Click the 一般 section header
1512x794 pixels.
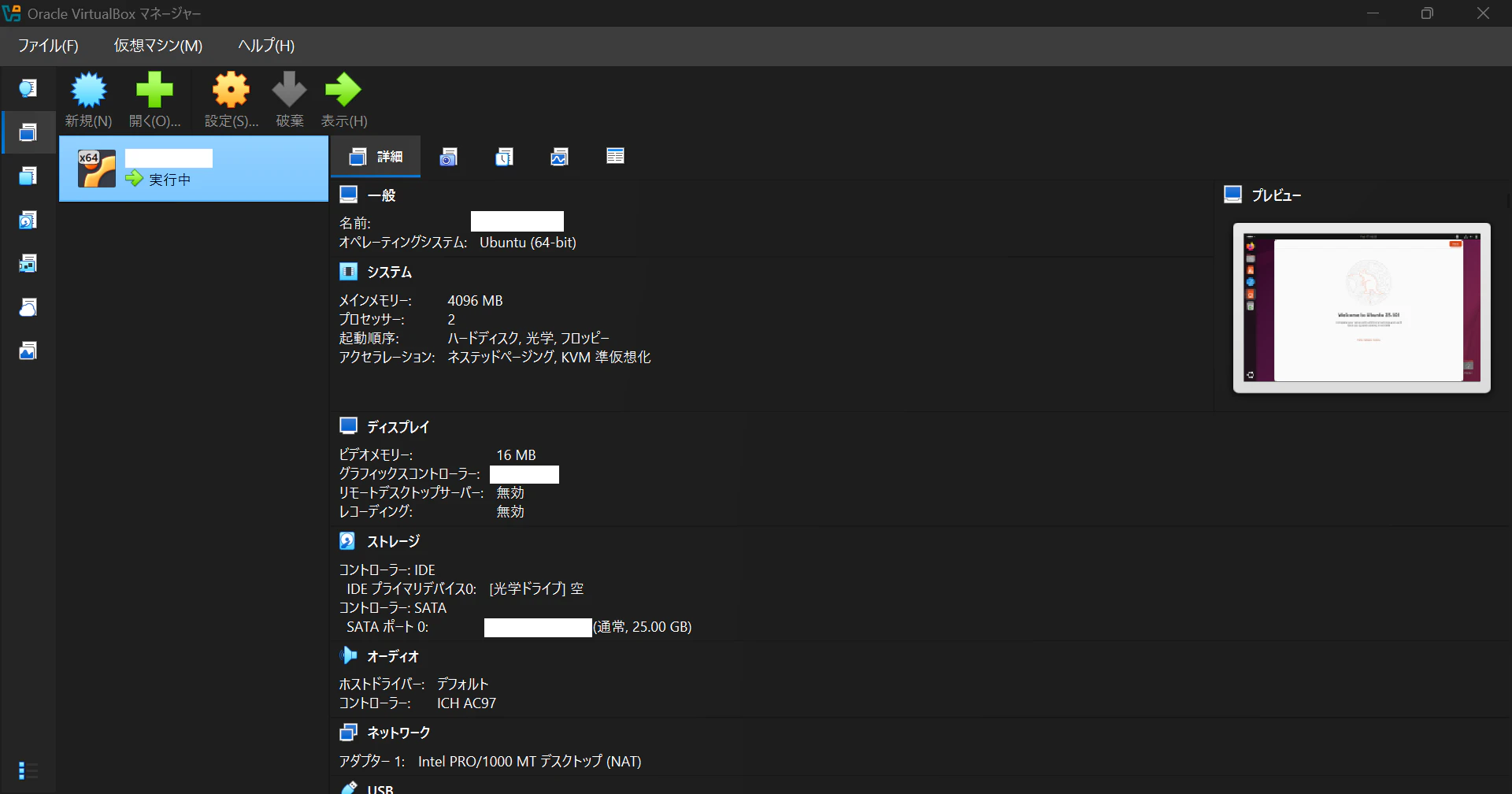point(382,195)
